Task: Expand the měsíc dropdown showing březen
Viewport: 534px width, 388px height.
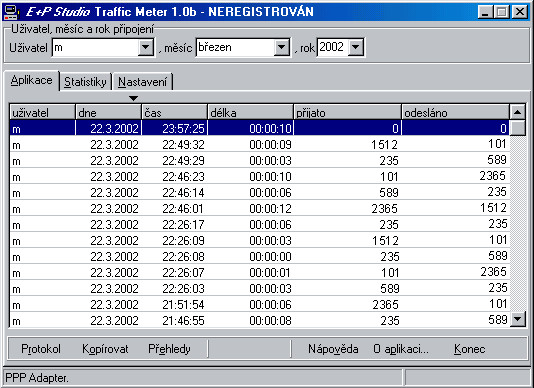Action: pos(282,47)
